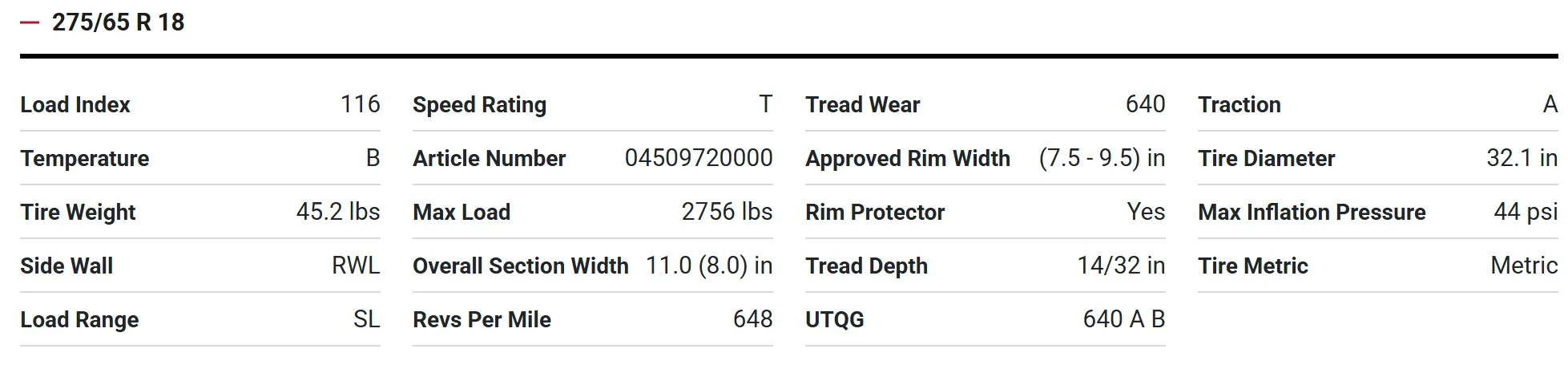This screenshot has height=365, width=1568.
Task: Click the Revs Per Mile value 648
Action: pyautogui.click(x=752, y=319)
